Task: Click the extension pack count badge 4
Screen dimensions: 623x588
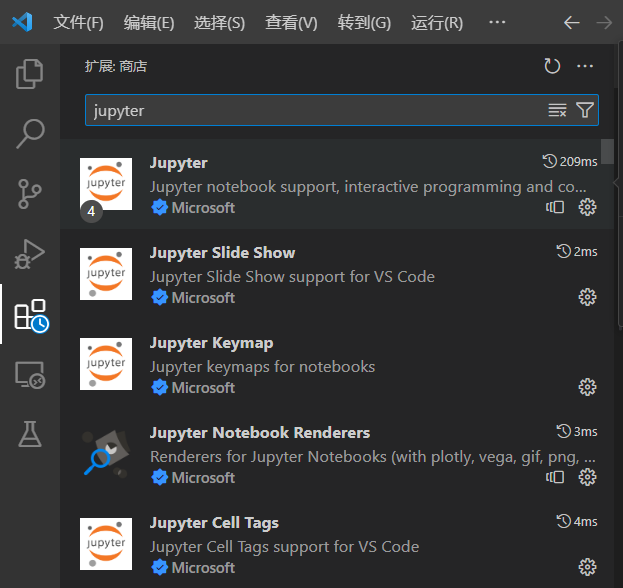Action: point(91,211)
